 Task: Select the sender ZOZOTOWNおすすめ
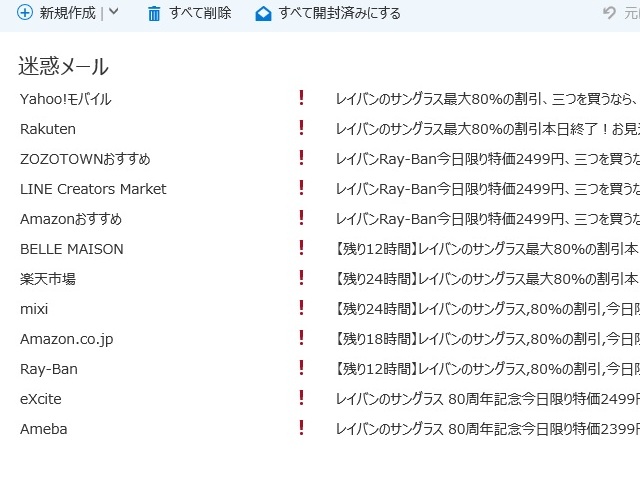tap(85, 159)
